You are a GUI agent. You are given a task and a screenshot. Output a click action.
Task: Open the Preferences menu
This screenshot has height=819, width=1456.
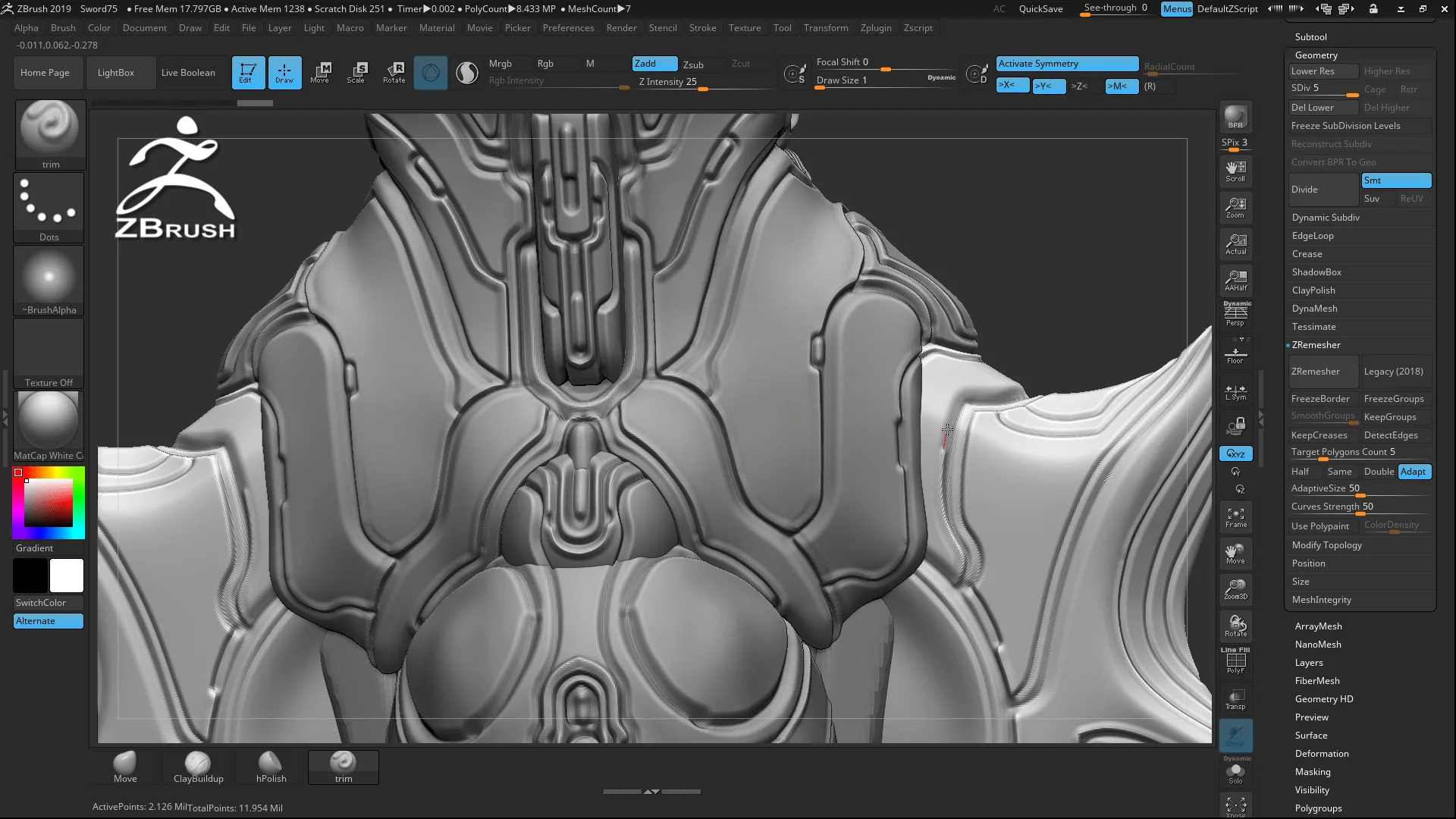point(568,28)
